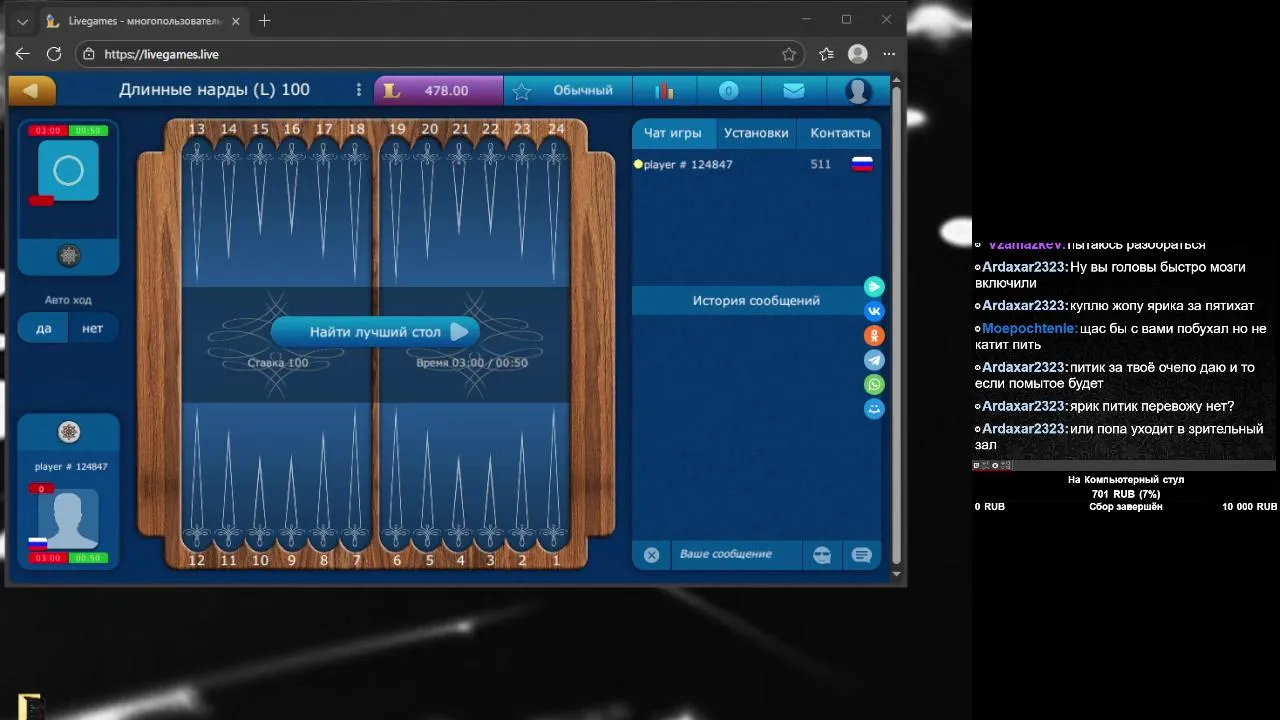Click the Russian flag next to 511
This screenshot has width=1280, height=720.
coord(862,164)
